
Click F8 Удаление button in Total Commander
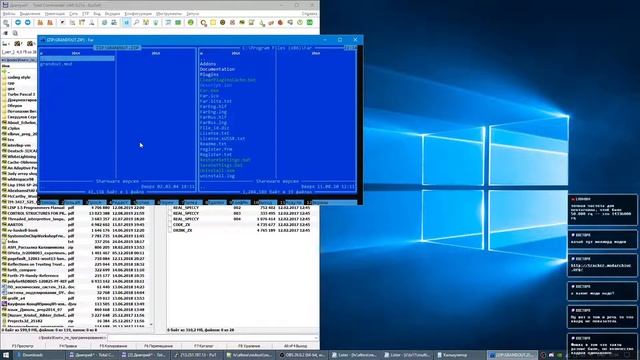tap(249, 346)
